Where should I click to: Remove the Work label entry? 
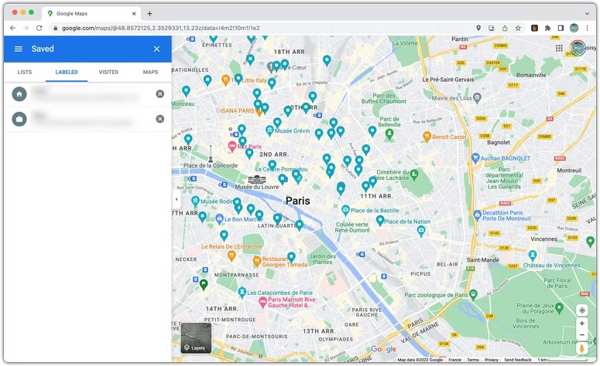tap(160, 119)
